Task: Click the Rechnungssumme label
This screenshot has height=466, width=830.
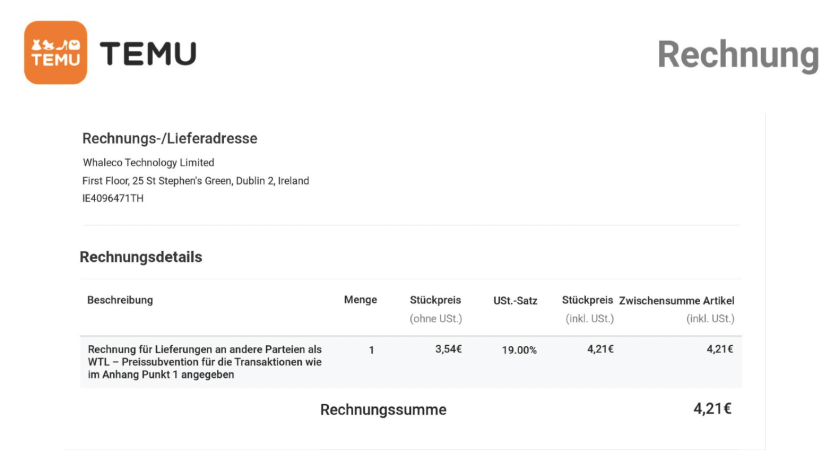Action: [383, 409]
